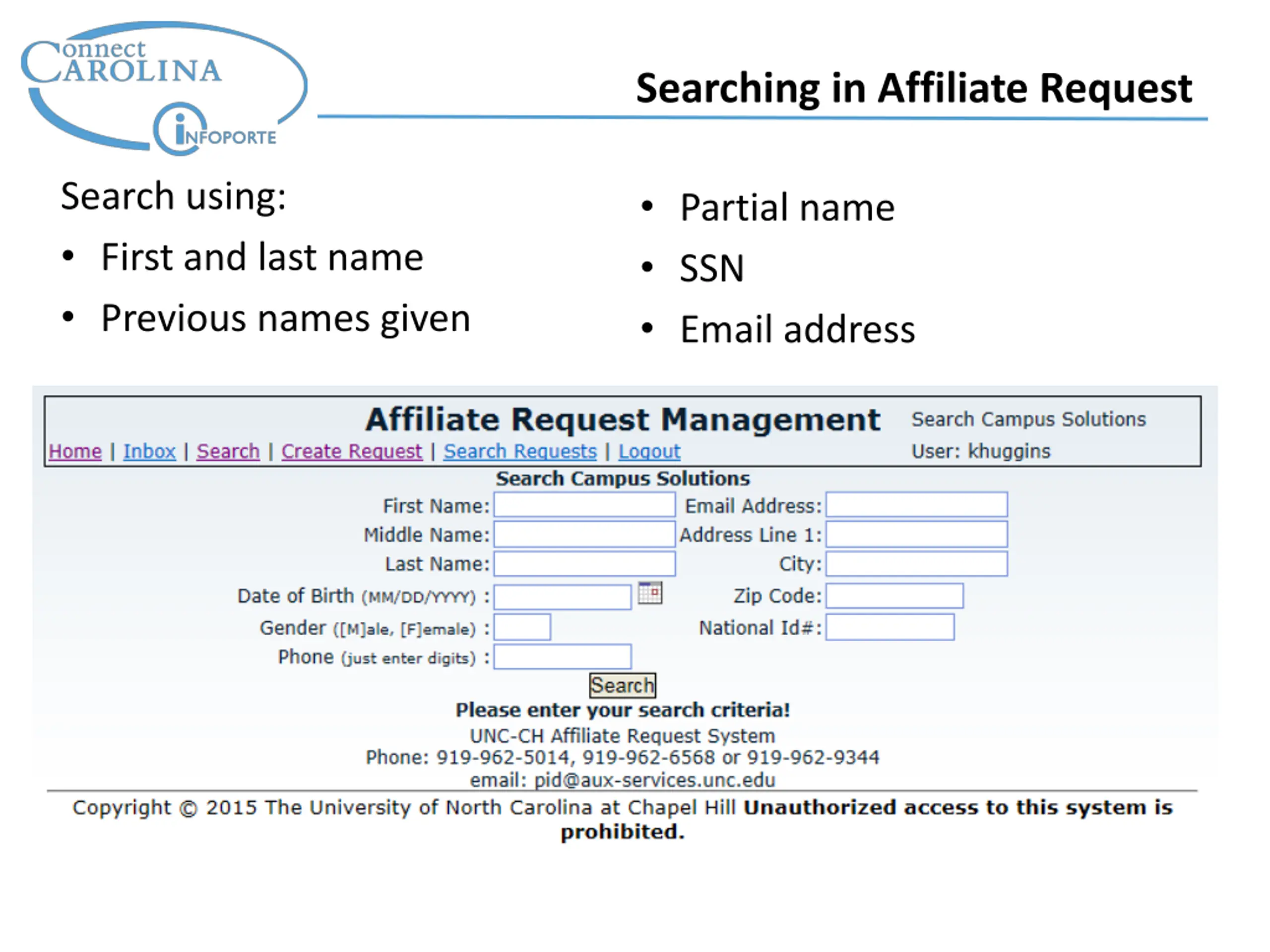Click the National Id# input field

pyautogui.click(x=890, y=627)
